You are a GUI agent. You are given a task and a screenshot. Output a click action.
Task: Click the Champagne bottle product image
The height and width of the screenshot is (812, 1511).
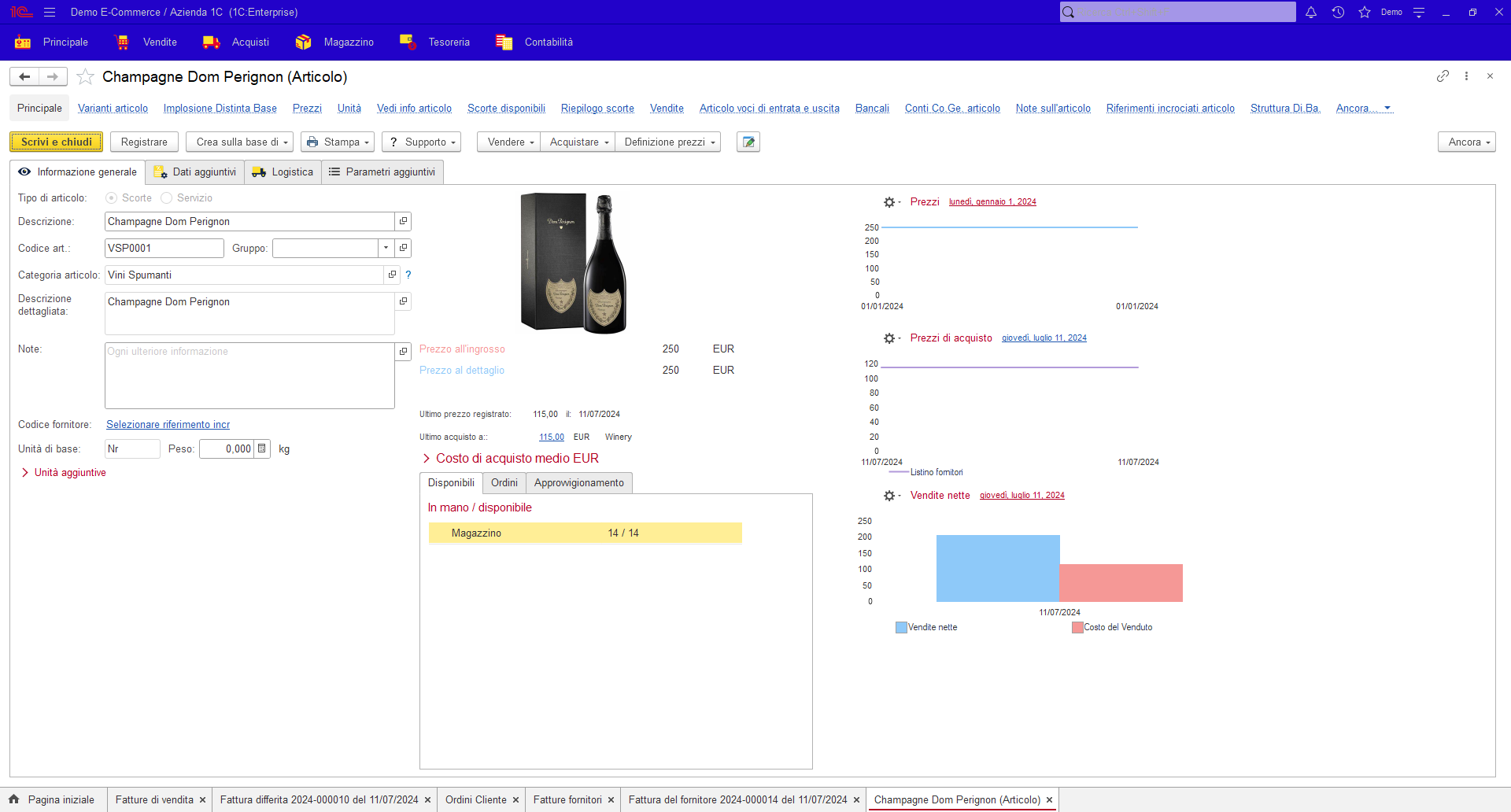click(x=574, y=264)
